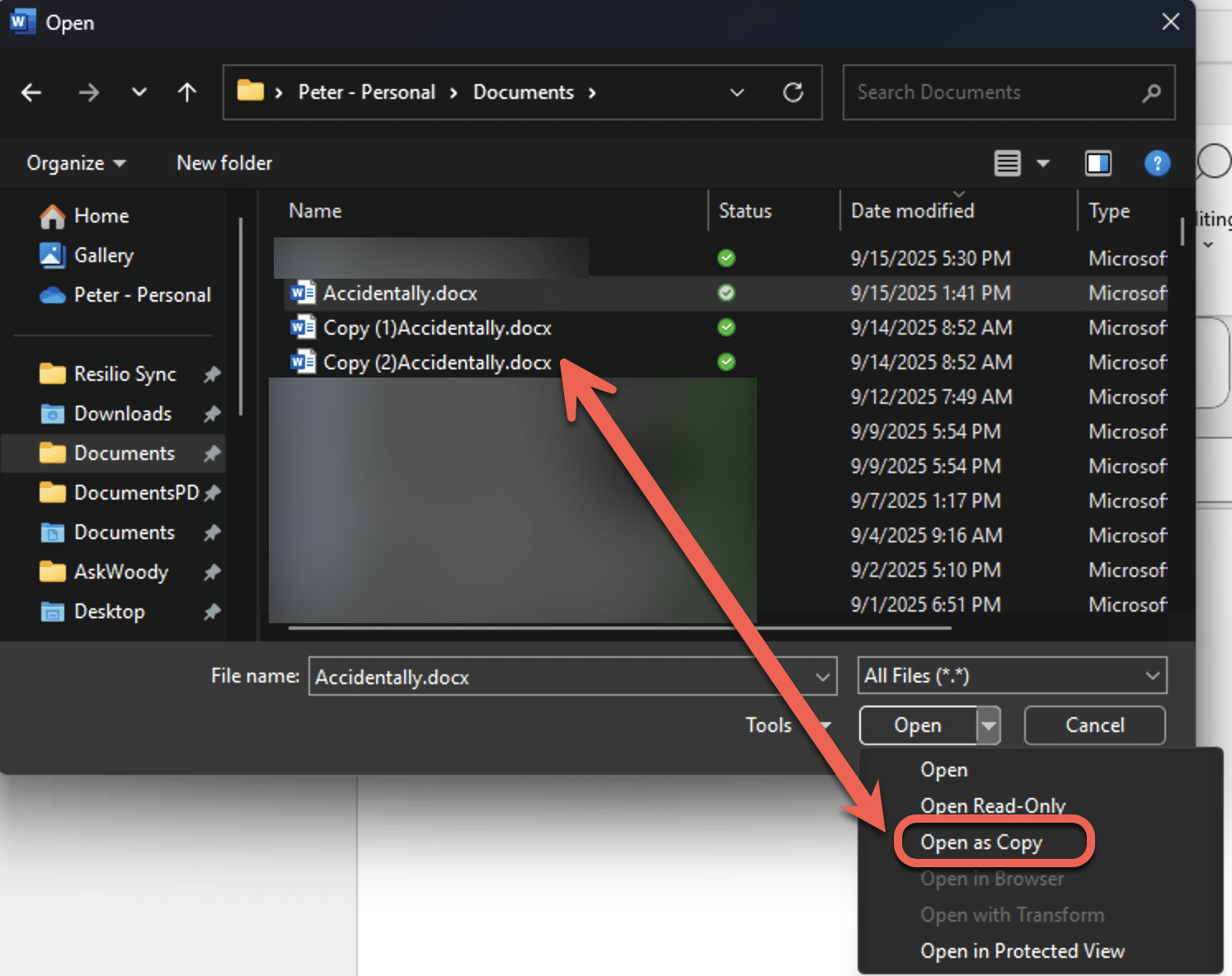Screen dimensions: 1232x976
Task: Click the search magnifier icon
Action: click(1151, 93)
